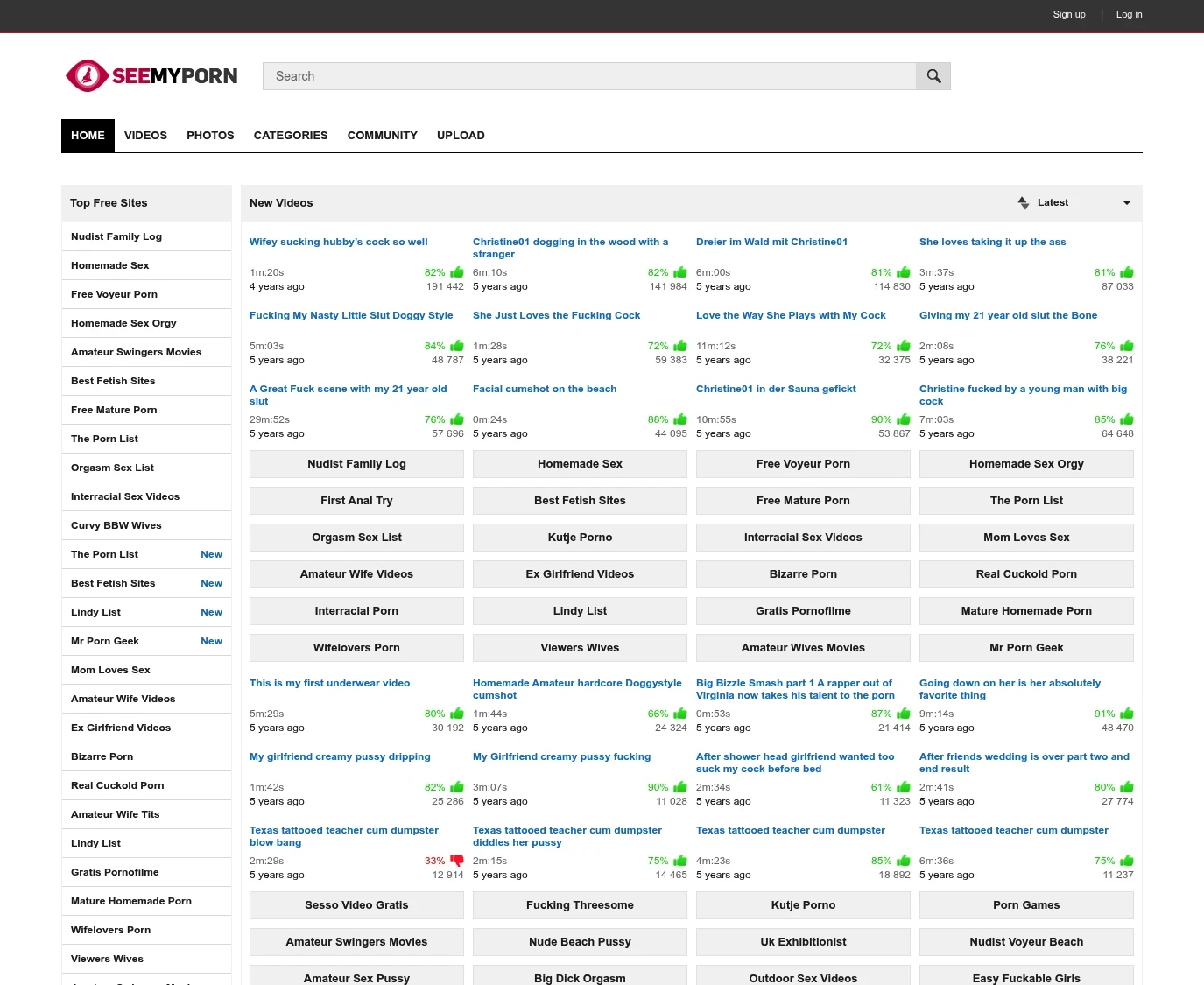Click thumbs-up icon for video with 59 383 views
1204x985 pixels.
pyautogui.click(x=680, y=346)
